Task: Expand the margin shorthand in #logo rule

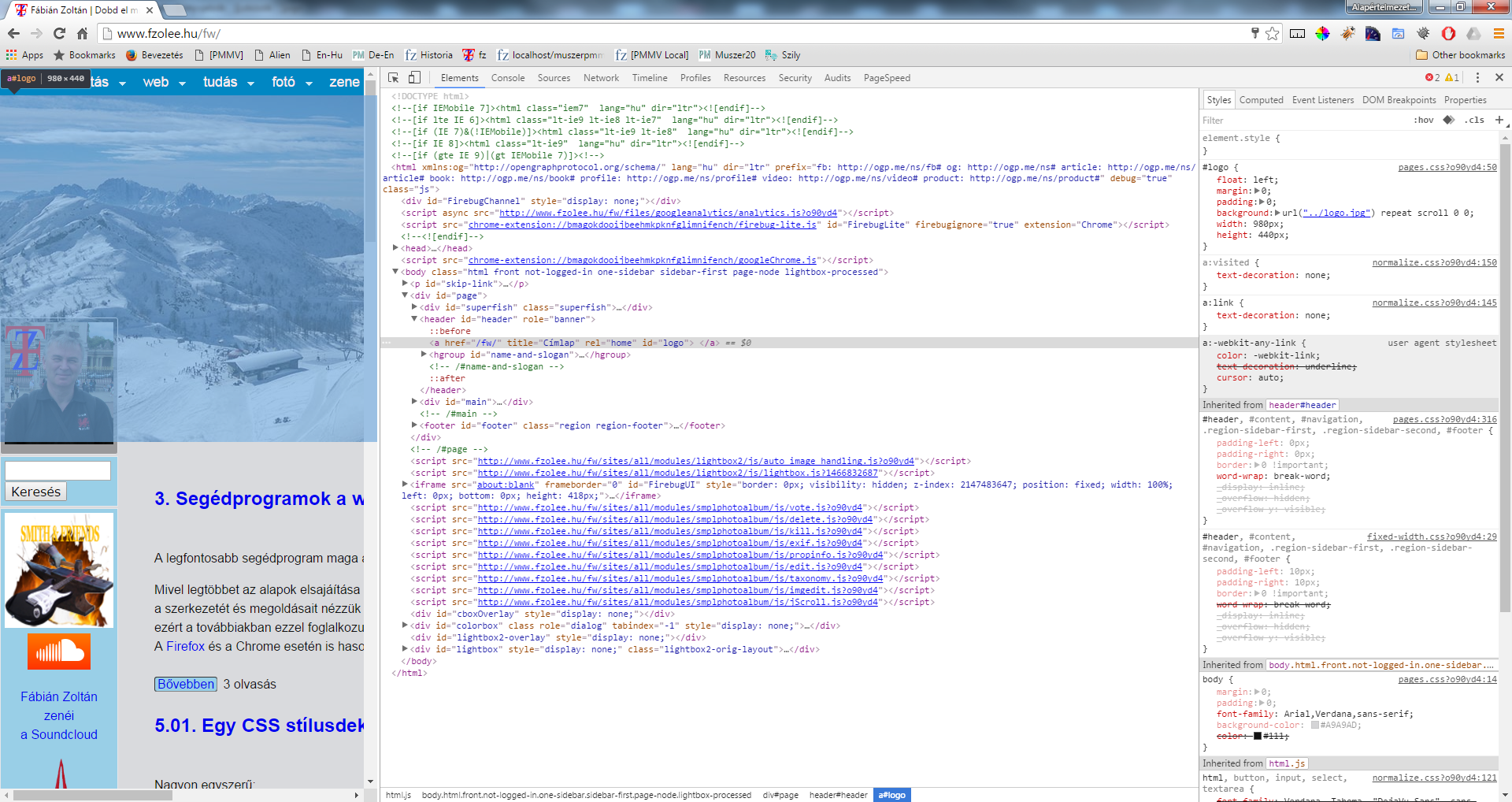Action: (1257, 191)
